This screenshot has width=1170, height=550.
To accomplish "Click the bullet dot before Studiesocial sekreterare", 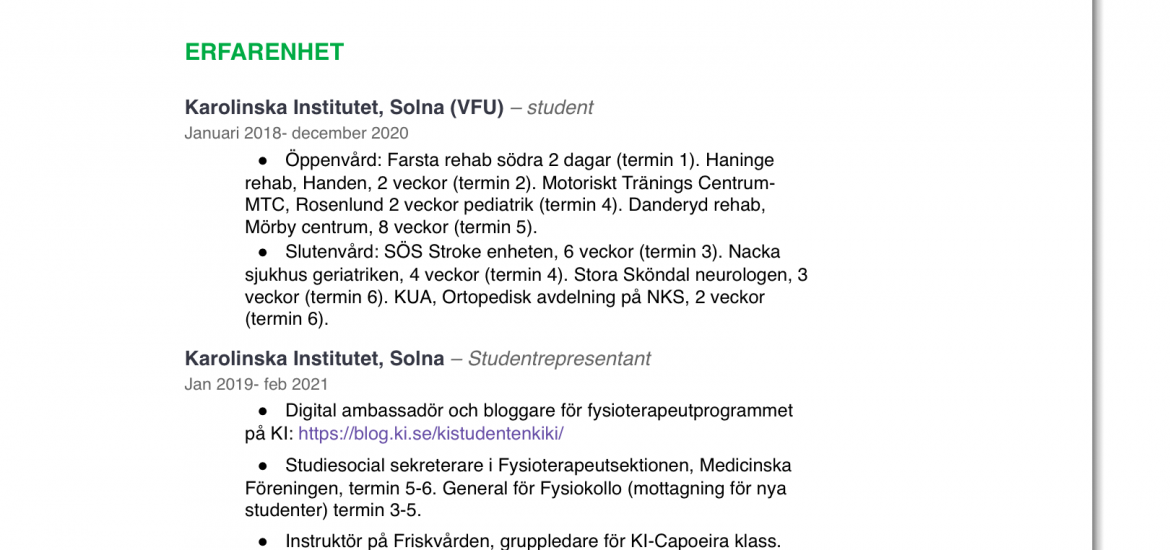I will [x=263, y=466].
